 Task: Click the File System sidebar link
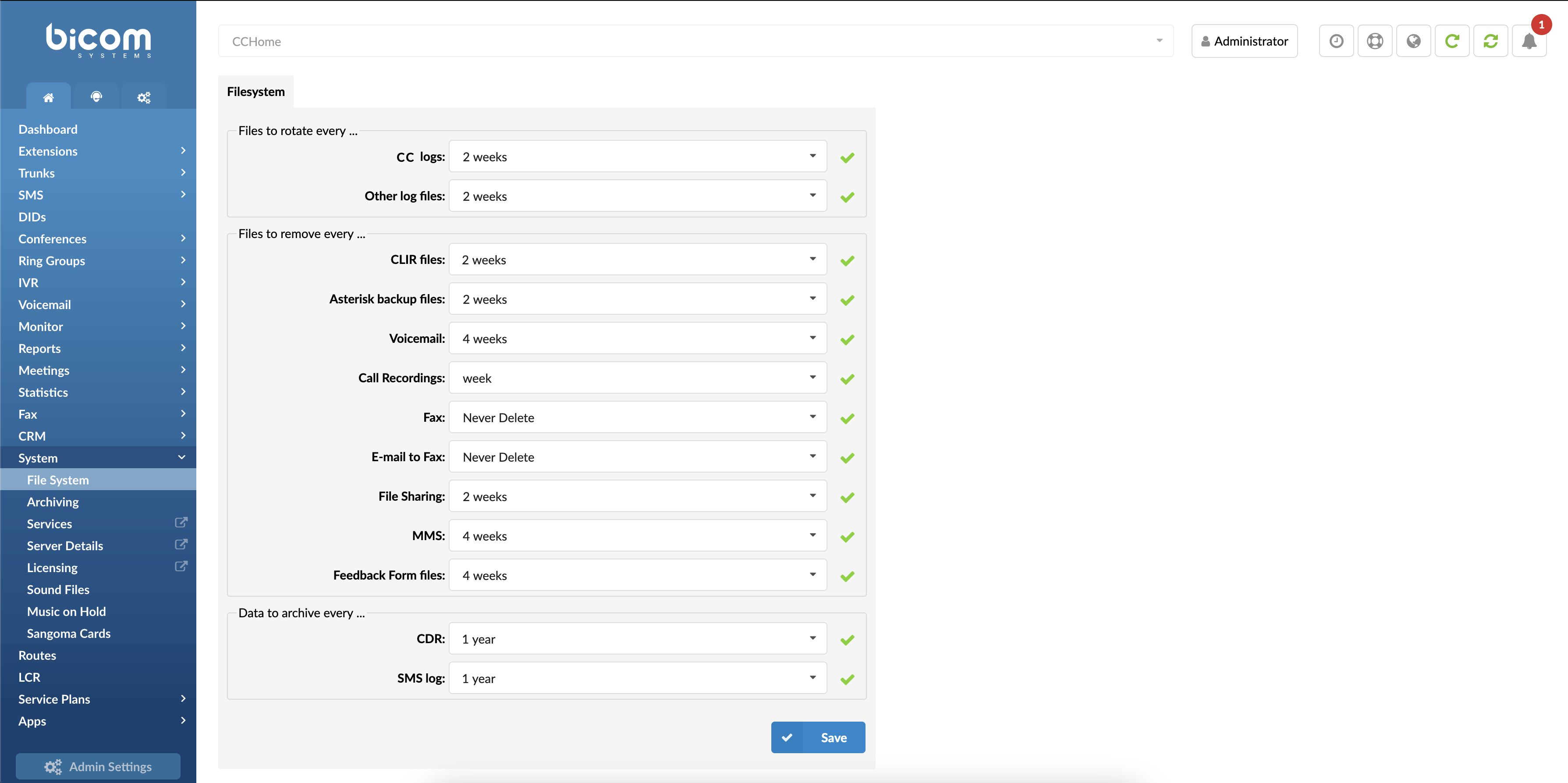click(x=58, y=480)
